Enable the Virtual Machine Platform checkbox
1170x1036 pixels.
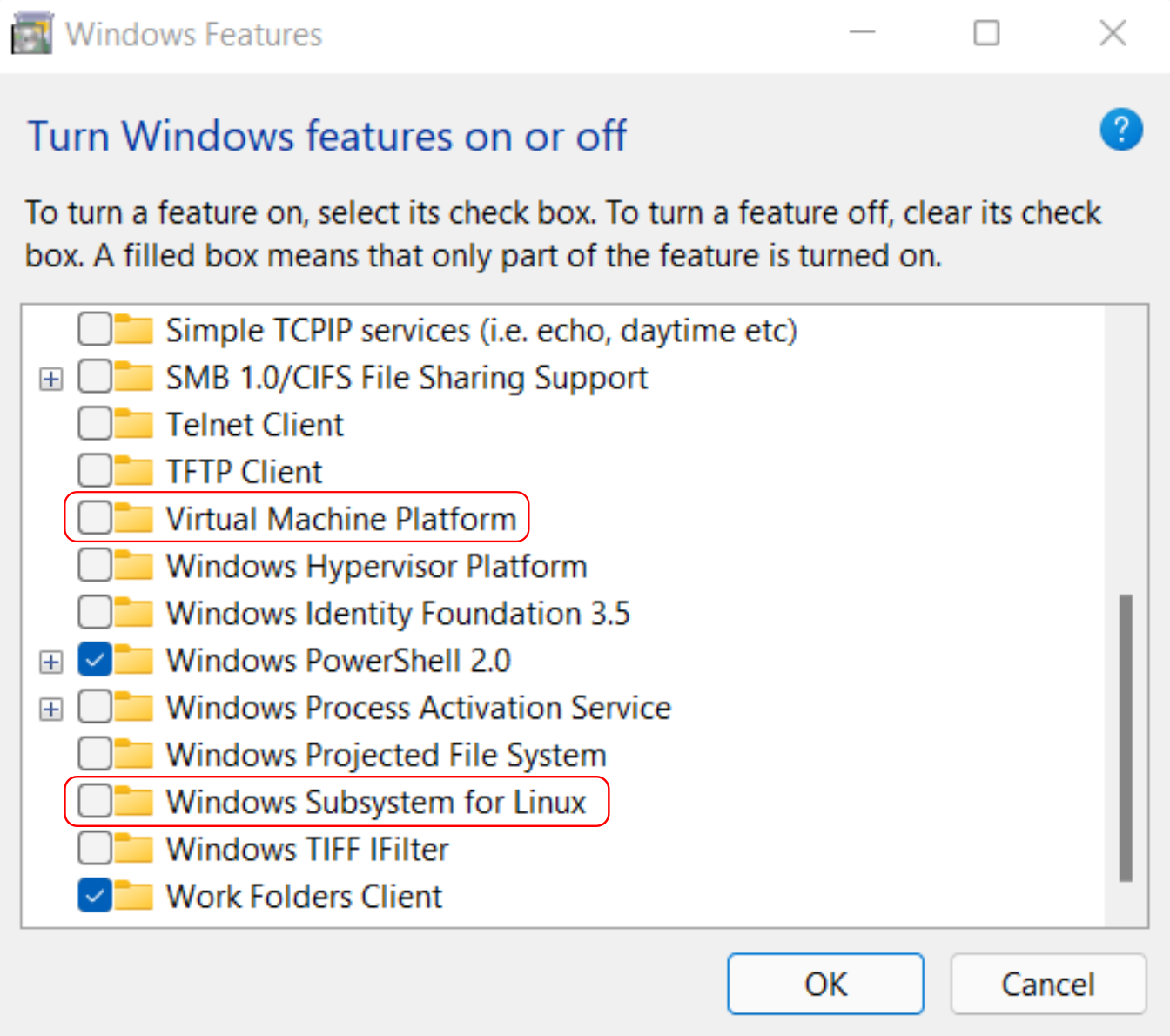93,518
